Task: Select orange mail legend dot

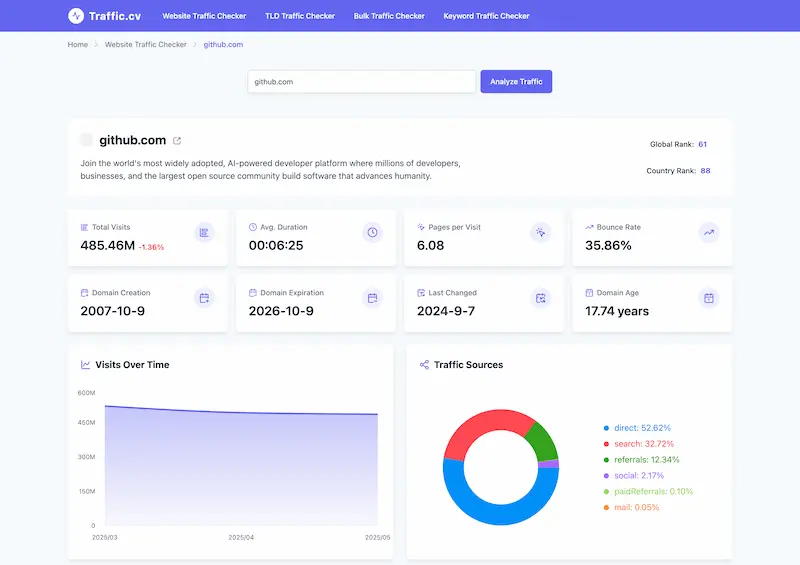Action: tap(606, 507)
